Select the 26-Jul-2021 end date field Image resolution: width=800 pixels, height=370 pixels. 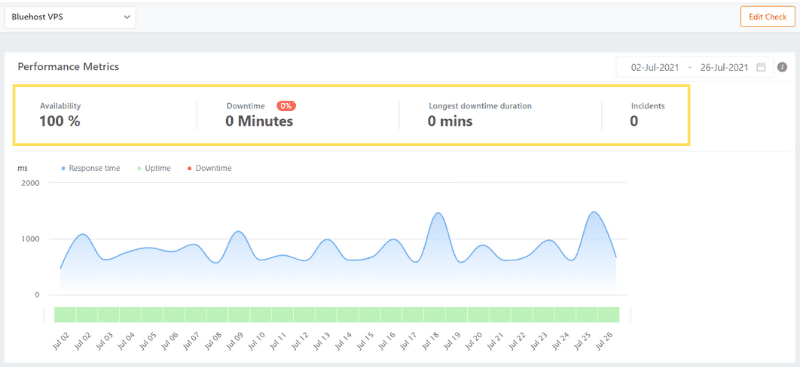[724, 67]
